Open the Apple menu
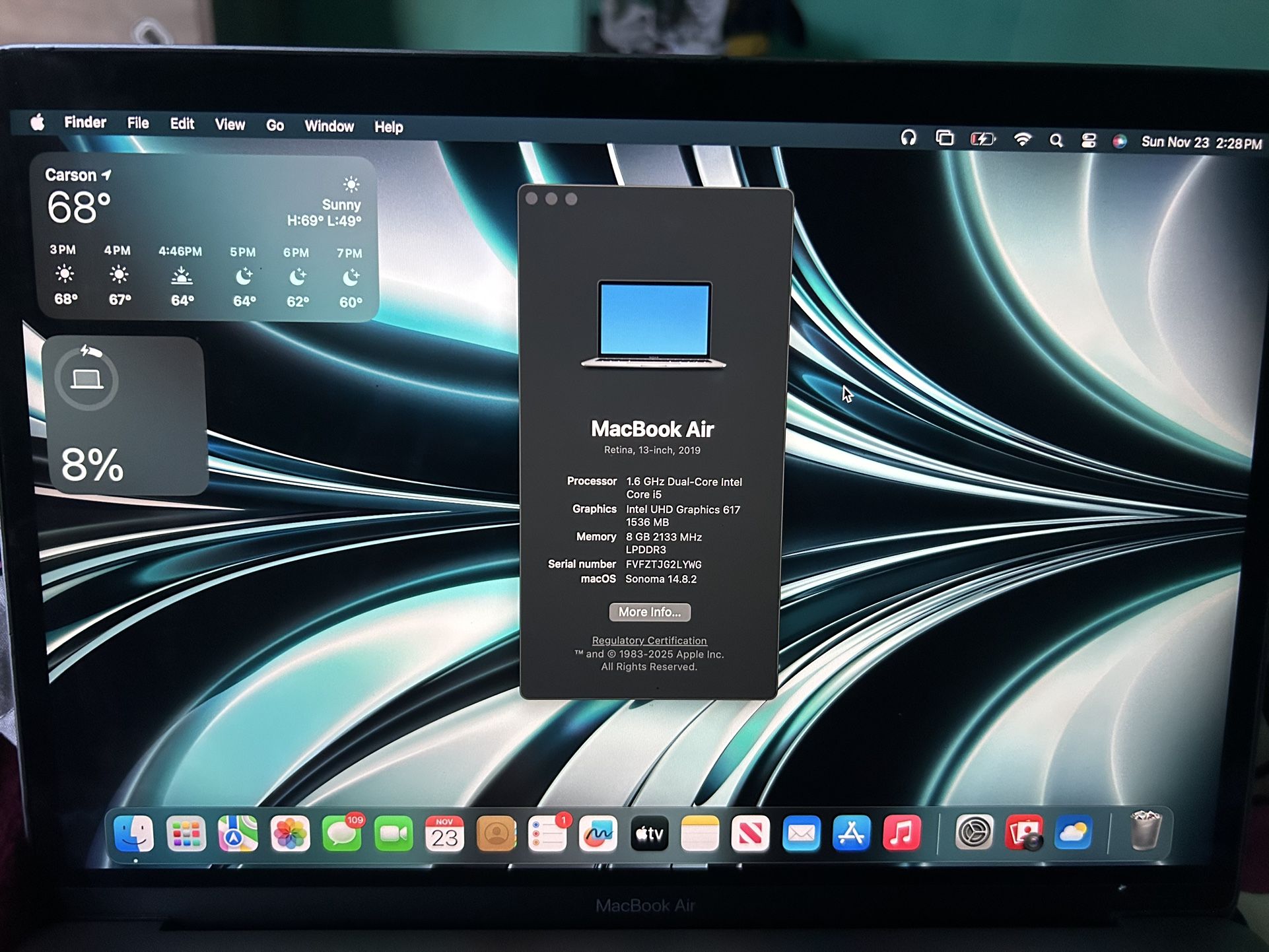 tap(38, 123)
